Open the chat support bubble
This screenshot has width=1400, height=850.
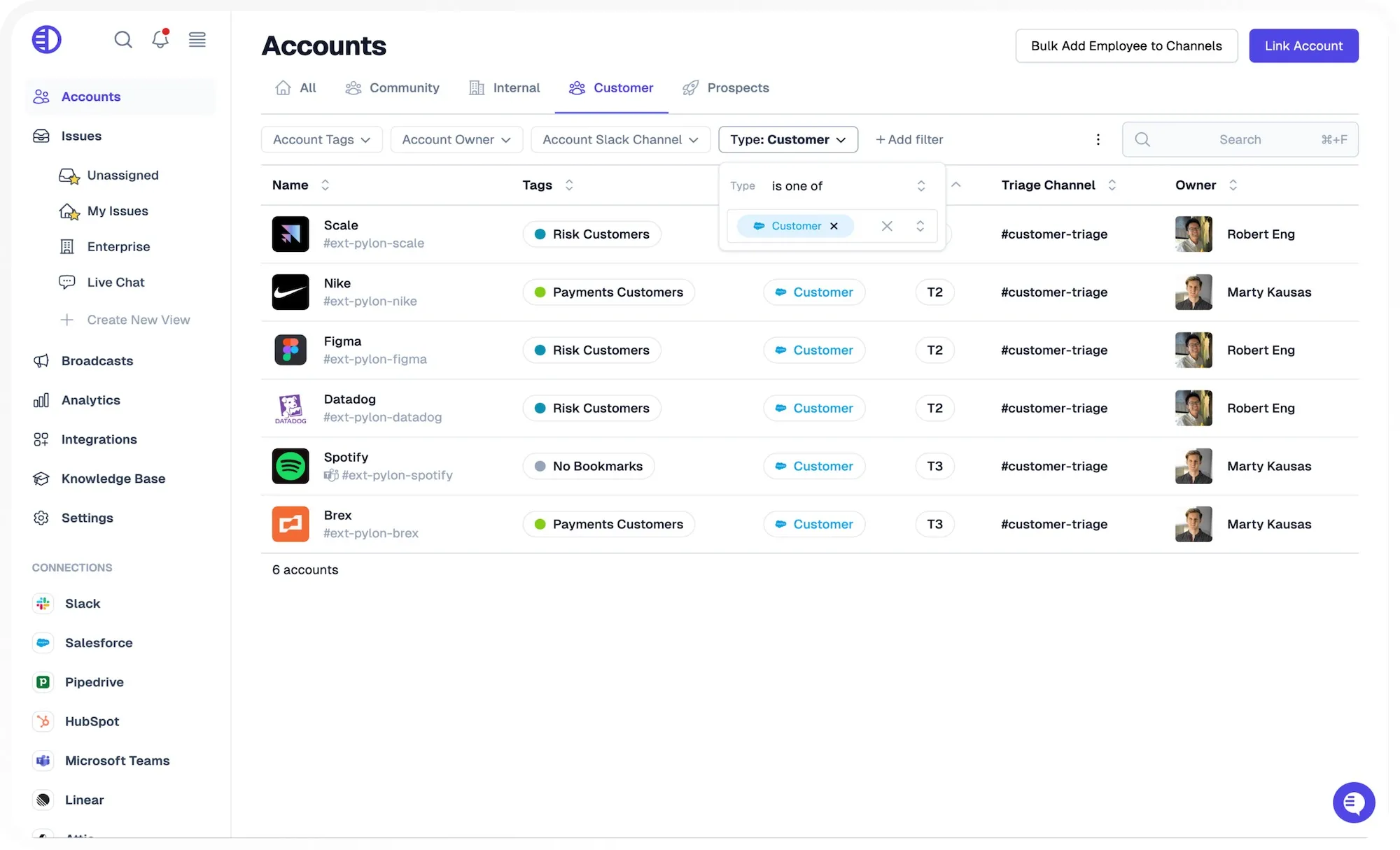pos(1353,802)
